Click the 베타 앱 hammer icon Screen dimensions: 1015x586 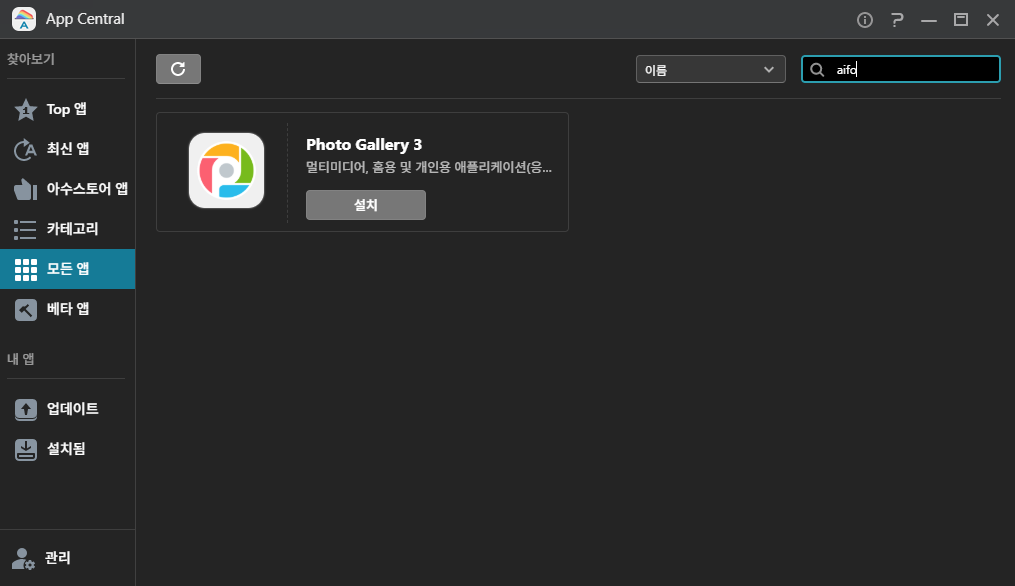[x=26, y=310]
